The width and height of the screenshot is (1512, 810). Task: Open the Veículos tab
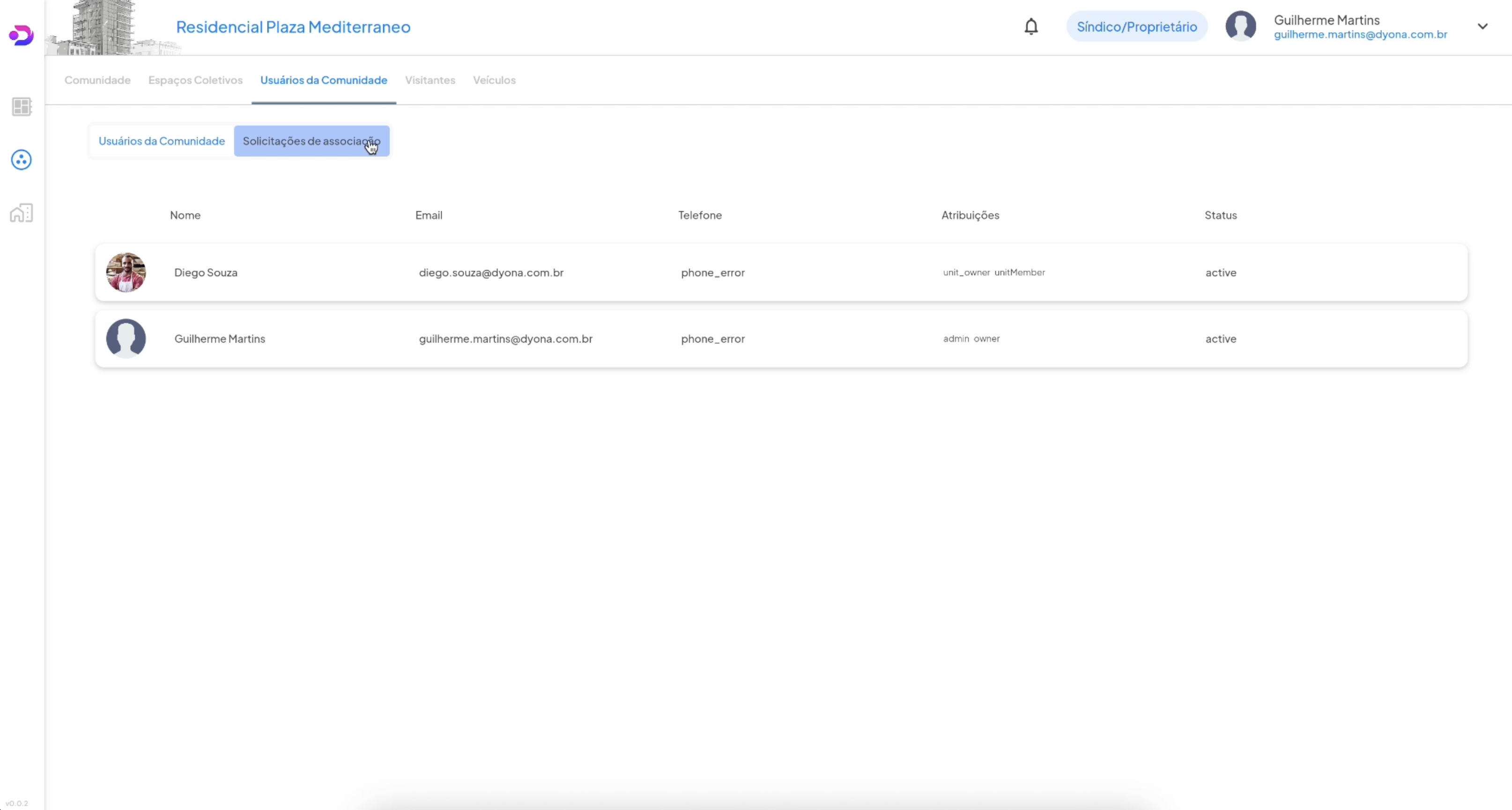[x=494, y=81]
